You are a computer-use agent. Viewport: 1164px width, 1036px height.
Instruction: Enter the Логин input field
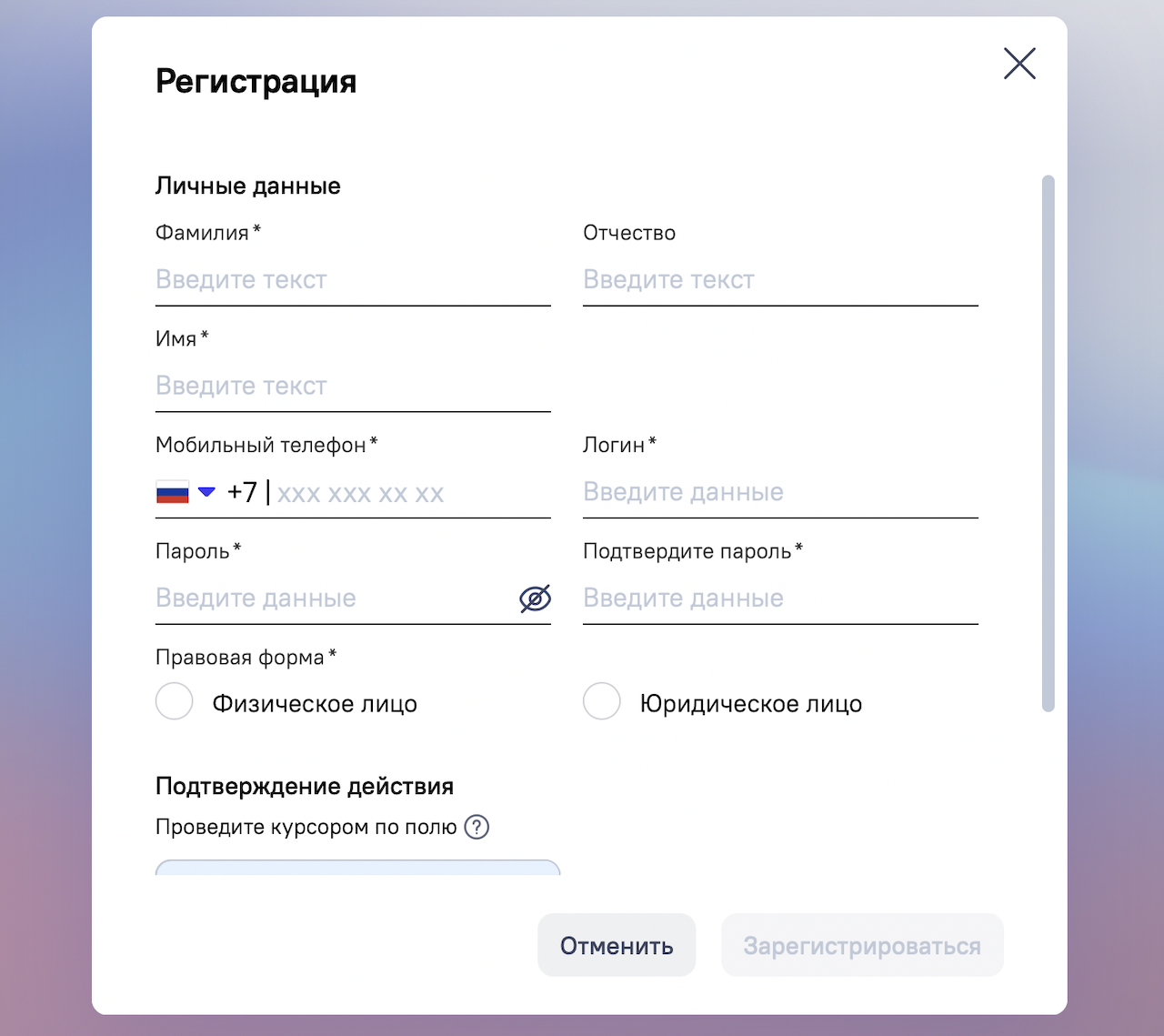[780, 492]
